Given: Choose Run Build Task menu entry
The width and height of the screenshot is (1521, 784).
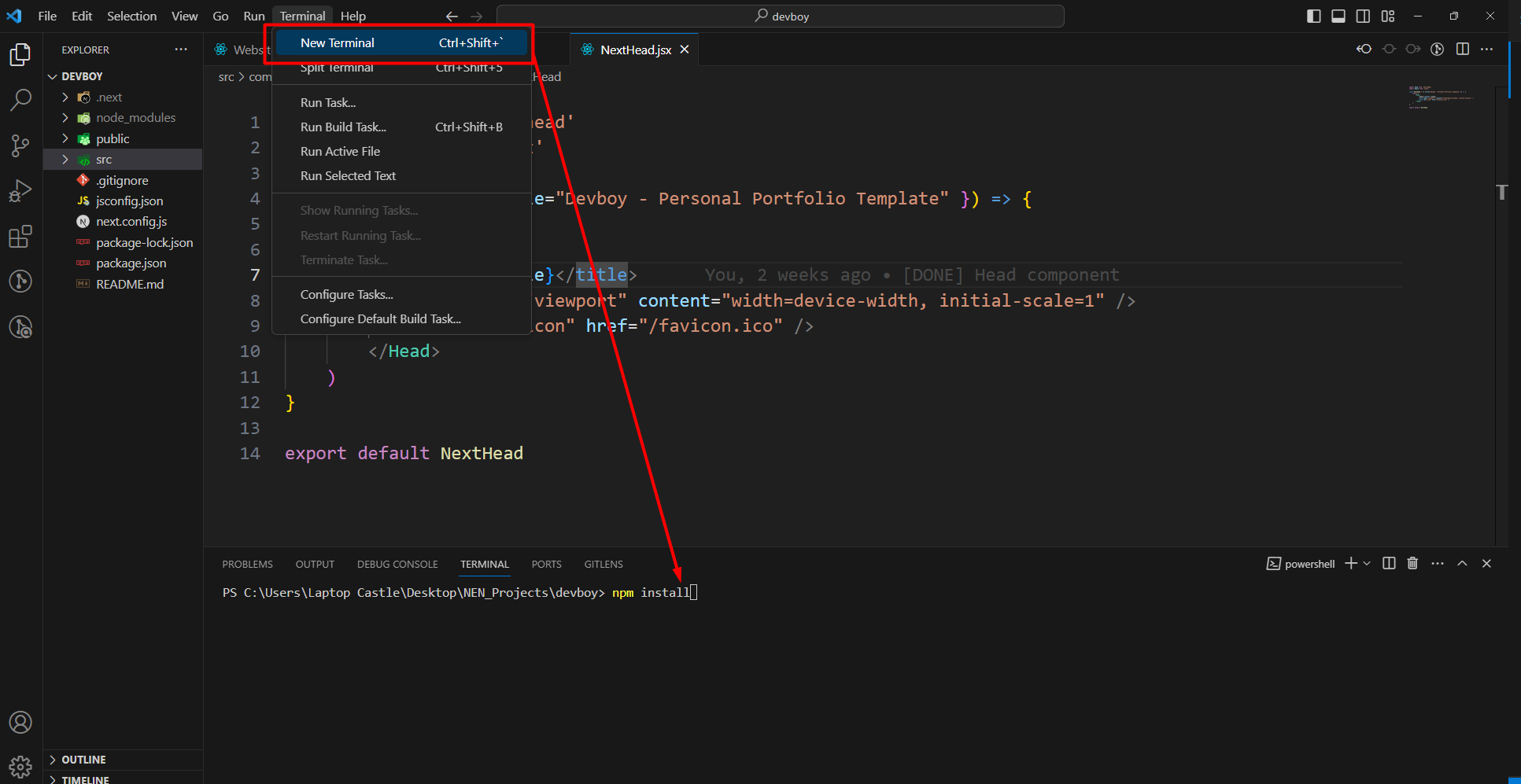Looking at the screenshot, I should pos(343,127).
